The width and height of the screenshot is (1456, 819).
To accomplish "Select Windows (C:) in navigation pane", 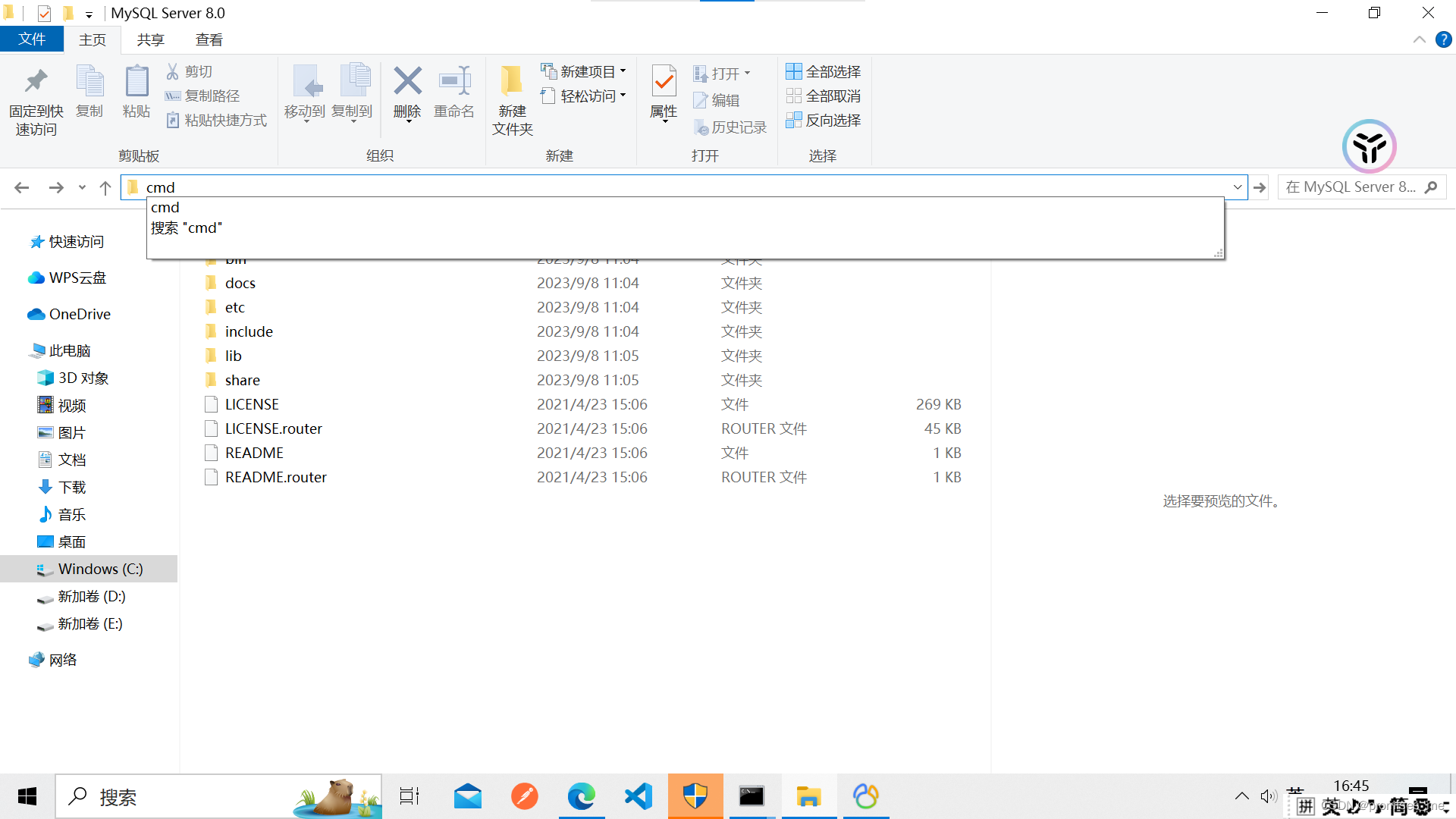I will coord(100,569).
